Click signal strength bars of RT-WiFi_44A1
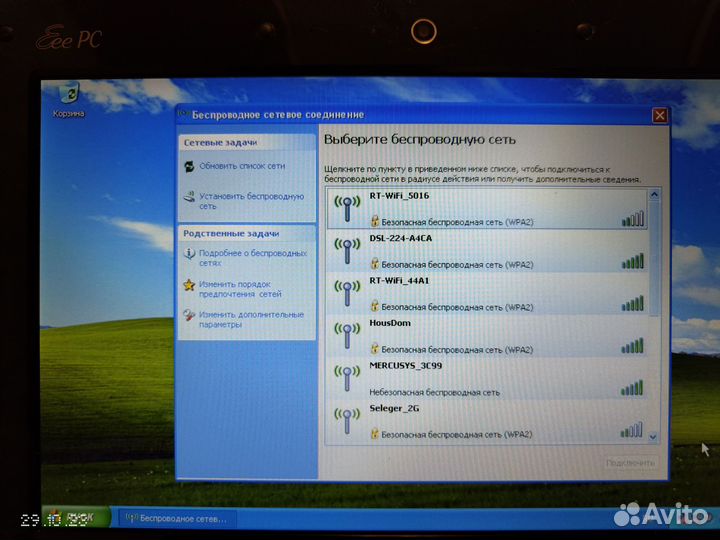 [x=633, y=304]
